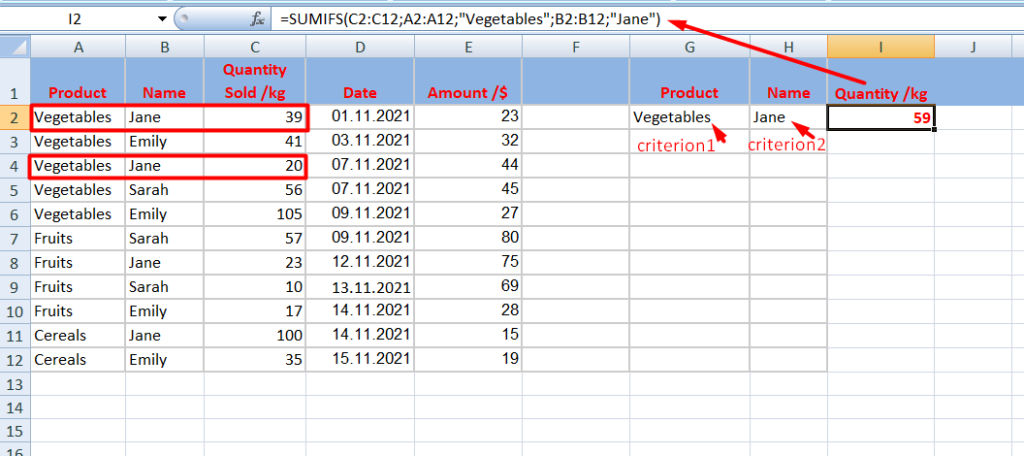Image resolution: width=1024 pixels, height=456 pixels.
Task: Click the Name Box showing I2
Action: click(x=77, y=20)
